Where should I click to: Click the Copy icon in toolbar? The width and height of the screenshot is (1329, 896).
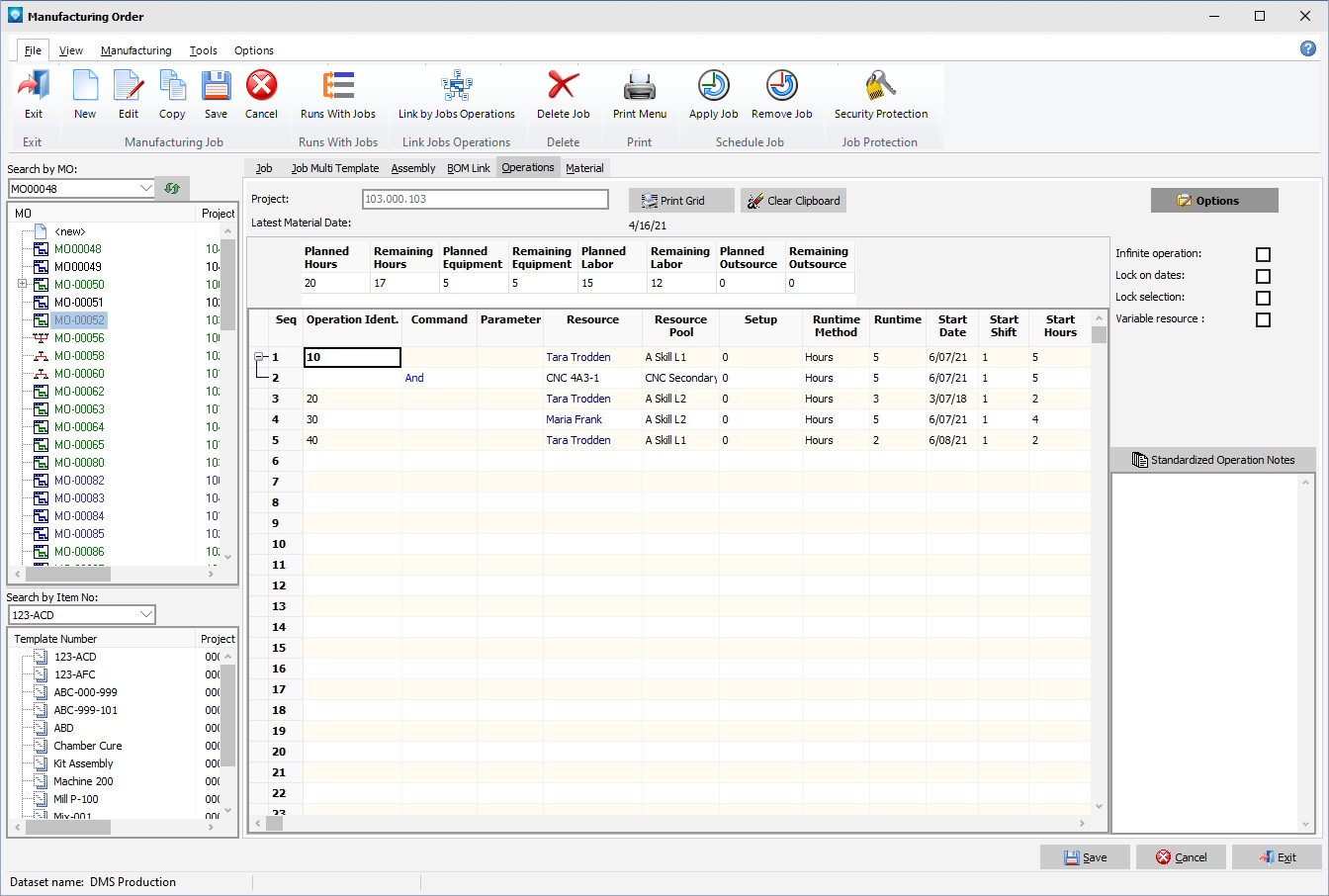click(x=172, y=87)
